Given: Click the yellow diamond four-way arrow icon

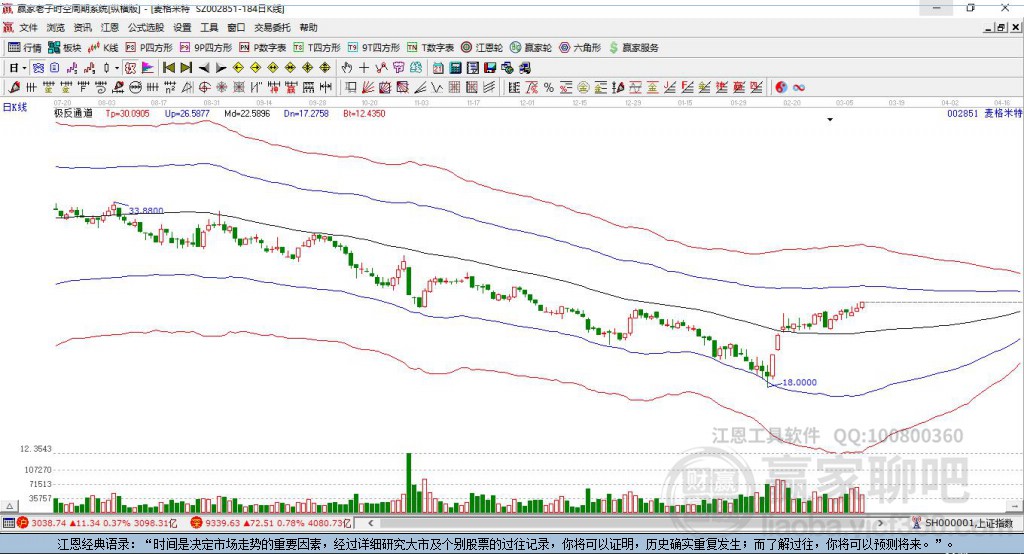Looking at the screenshot, I should coord(308,68).
